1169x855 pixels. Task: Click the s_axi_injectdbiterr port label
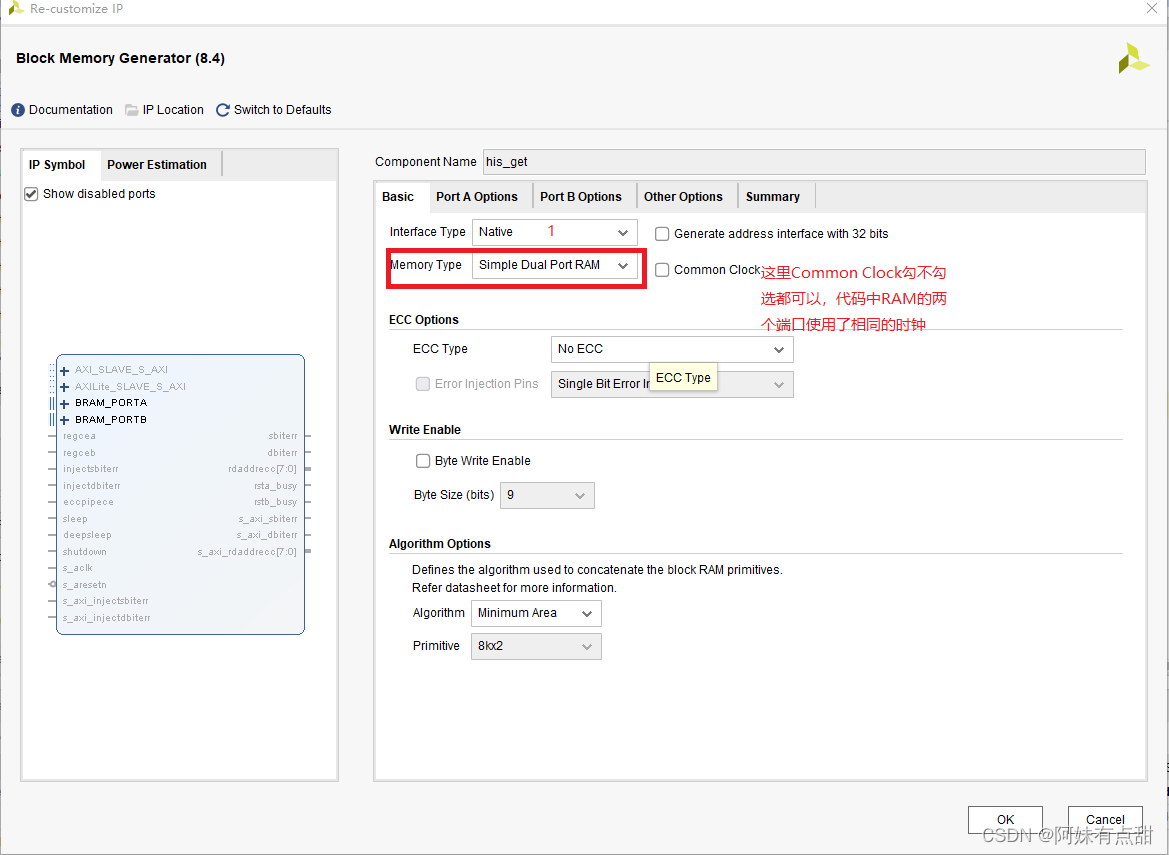(107, 618)
